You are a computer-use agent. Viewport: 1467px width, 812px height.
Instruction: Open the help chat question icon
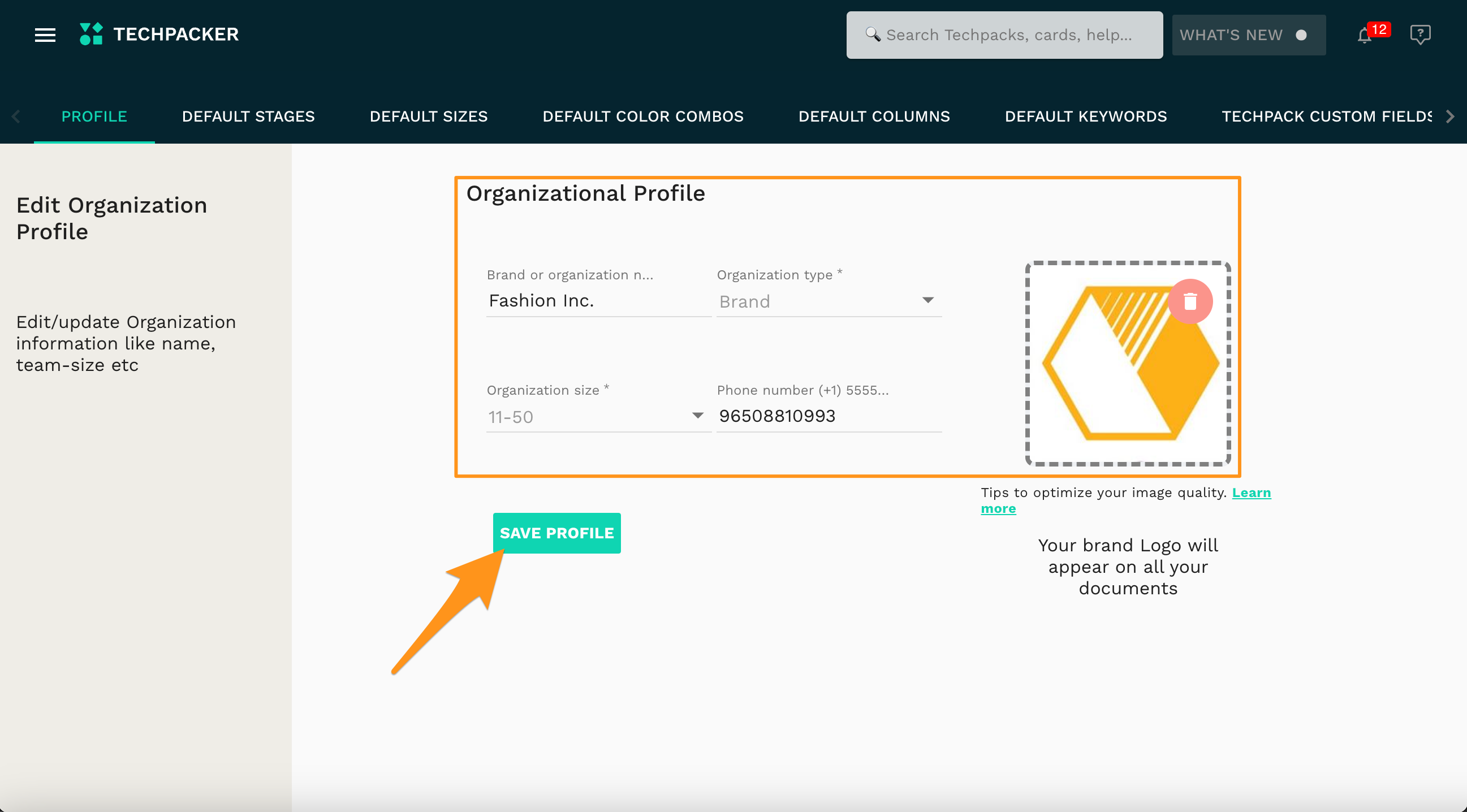coord(1419,34)
